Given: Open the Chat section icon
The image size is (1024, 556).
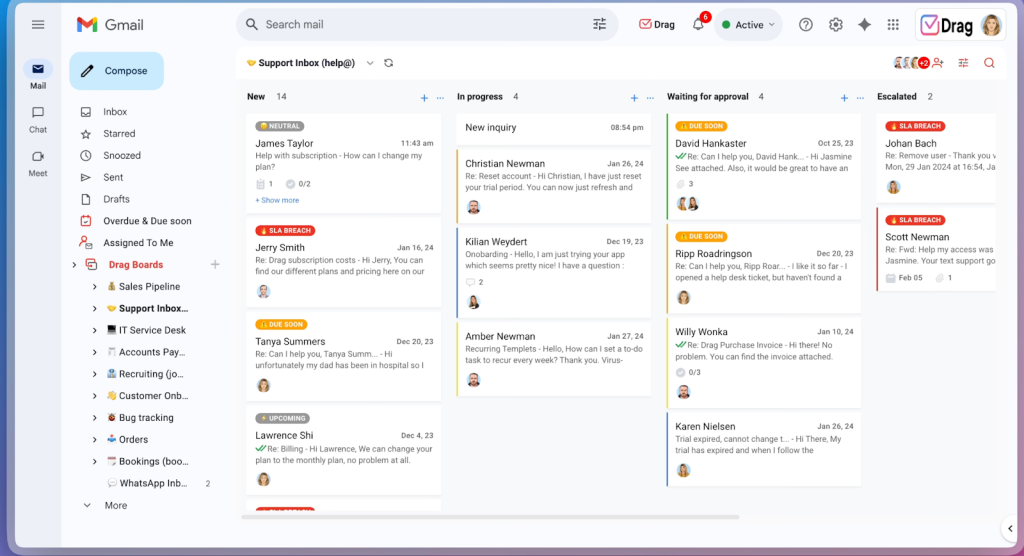Looking at the screenshot, I should click(x=38, y=112).
